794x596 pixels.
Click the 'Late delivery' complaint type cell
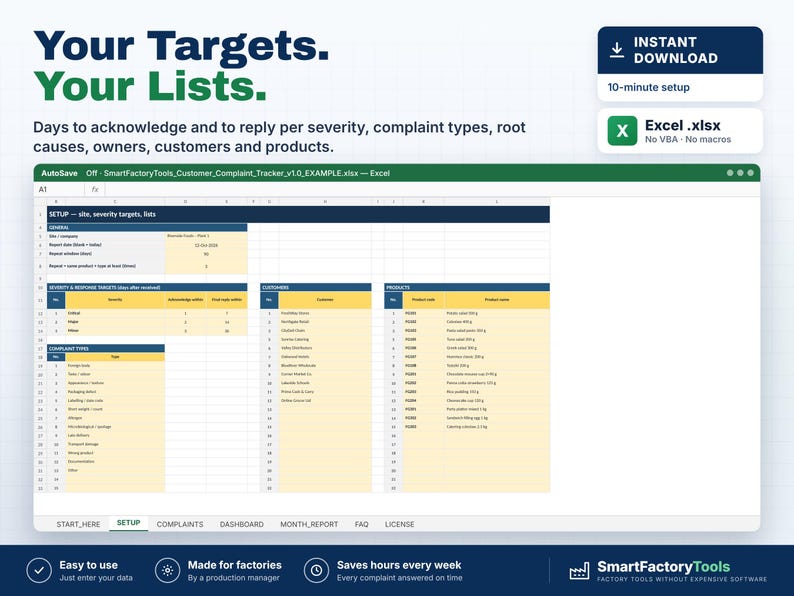coord(115,435)
